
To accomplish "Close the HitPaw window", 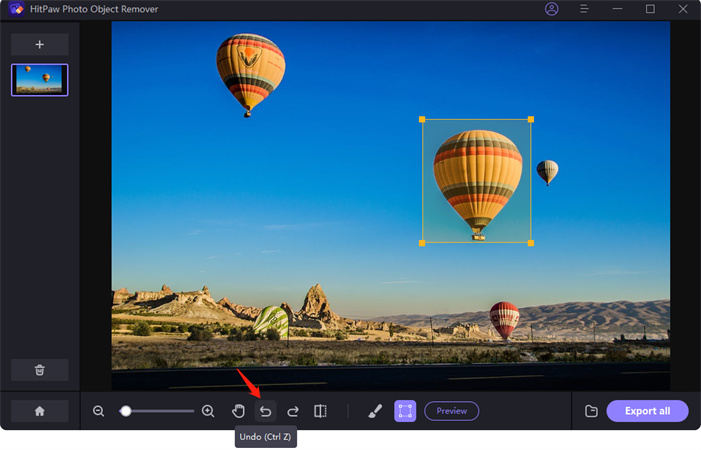I will (x=683, y=9).
